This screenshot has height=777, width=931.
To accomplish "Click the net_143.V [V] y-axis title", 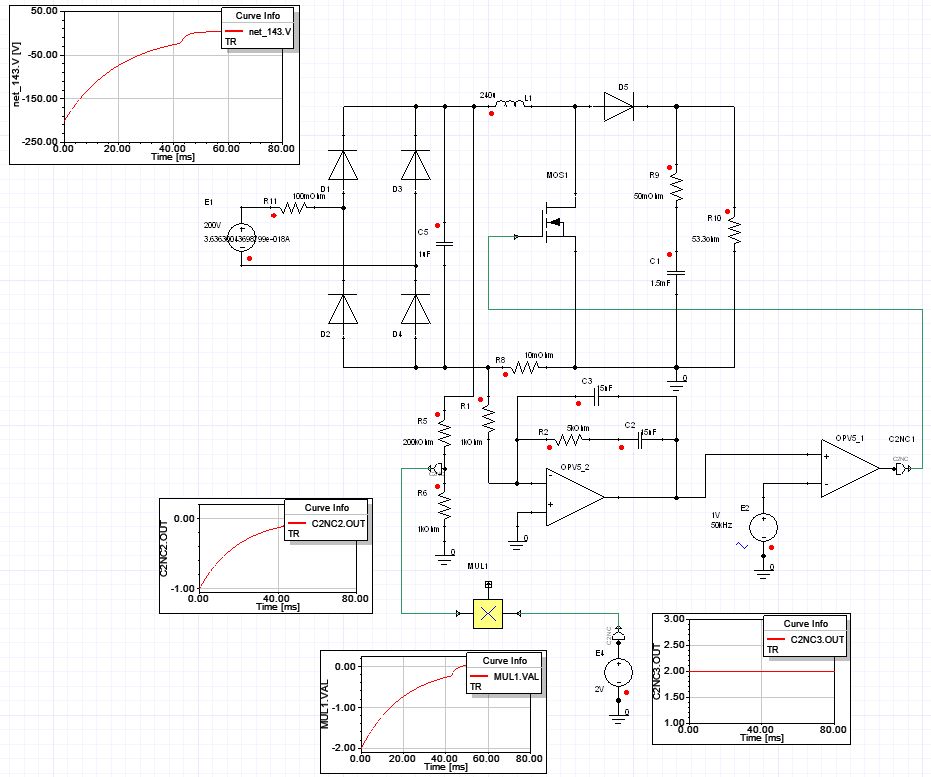I will [x=17, y=75].
